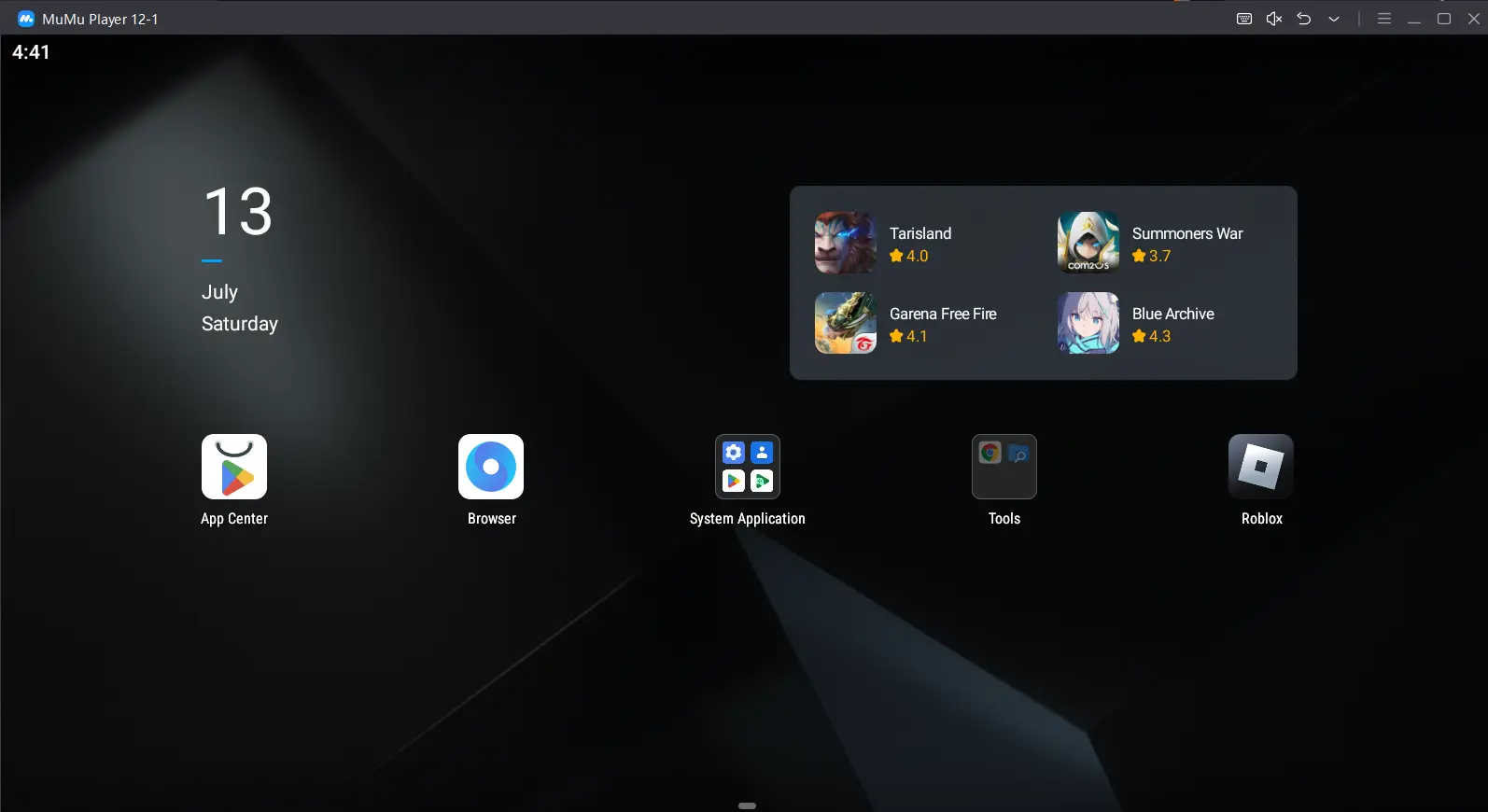Open the App Center icon
This screenshot has width=1488, height=812.
234,467
